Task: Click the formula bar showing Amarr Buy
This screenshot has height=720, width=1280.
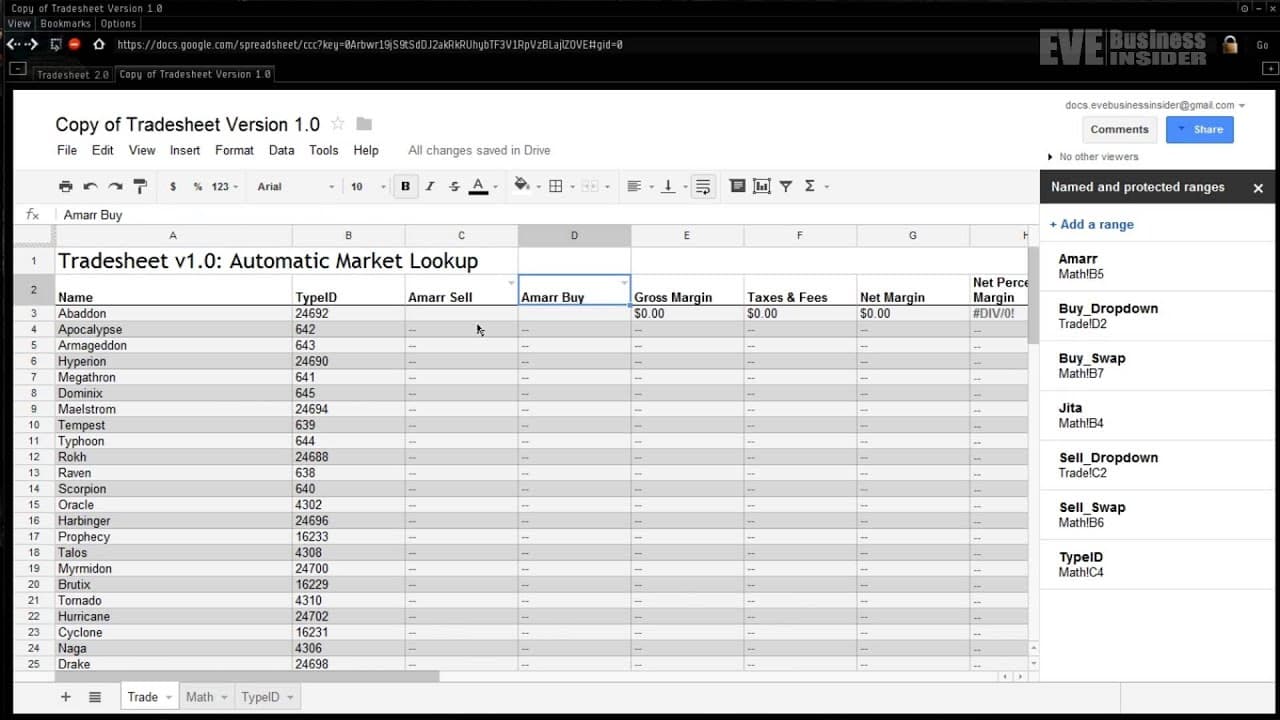Action: point(545,215)
